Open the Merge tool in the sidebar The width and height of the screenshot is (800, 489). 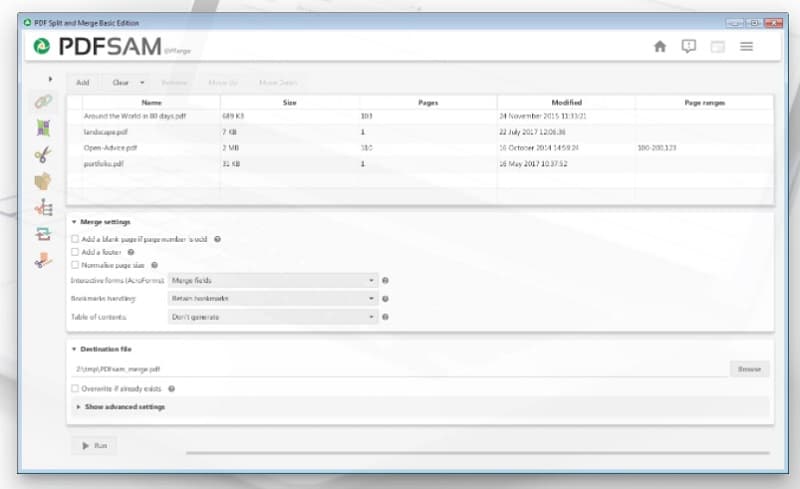pos(43,101)
